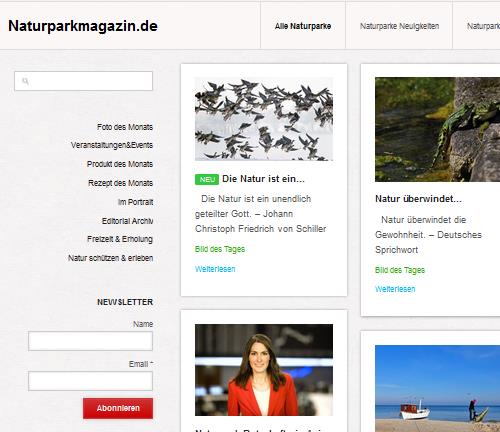
Task: Click the newsletter Name input field
Action: 90,341
